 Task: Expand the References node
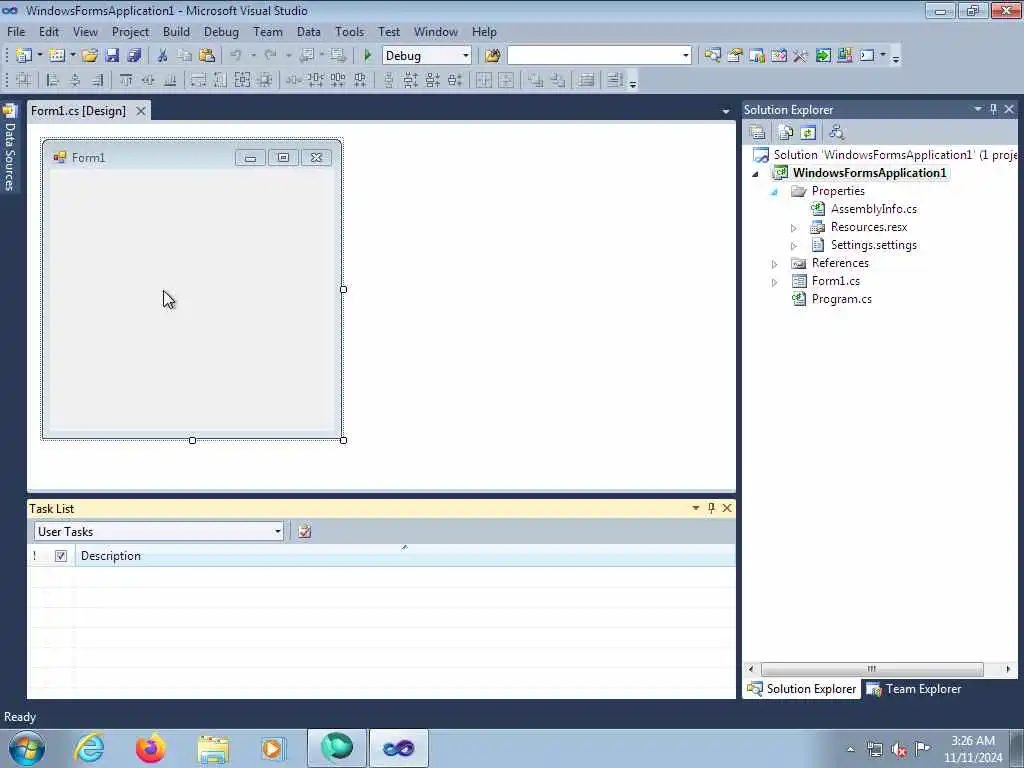(775, 264)
